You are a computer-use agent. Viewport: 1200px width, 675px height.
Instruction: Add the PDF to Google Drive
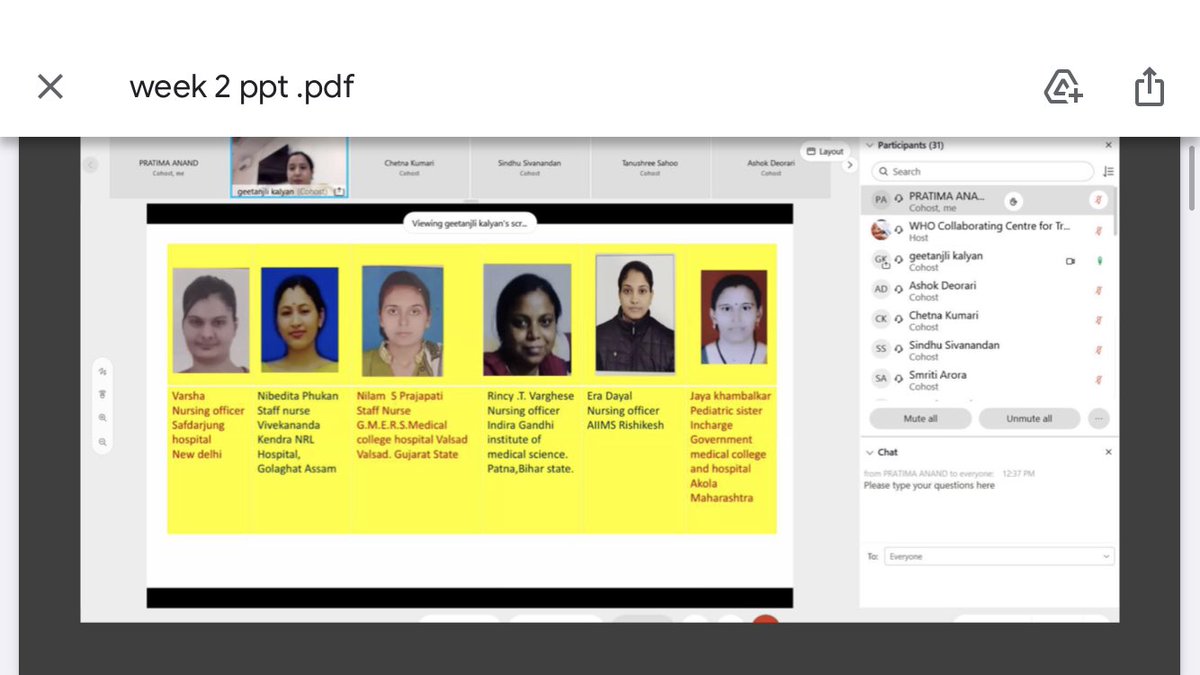(x=1063, y=87)
